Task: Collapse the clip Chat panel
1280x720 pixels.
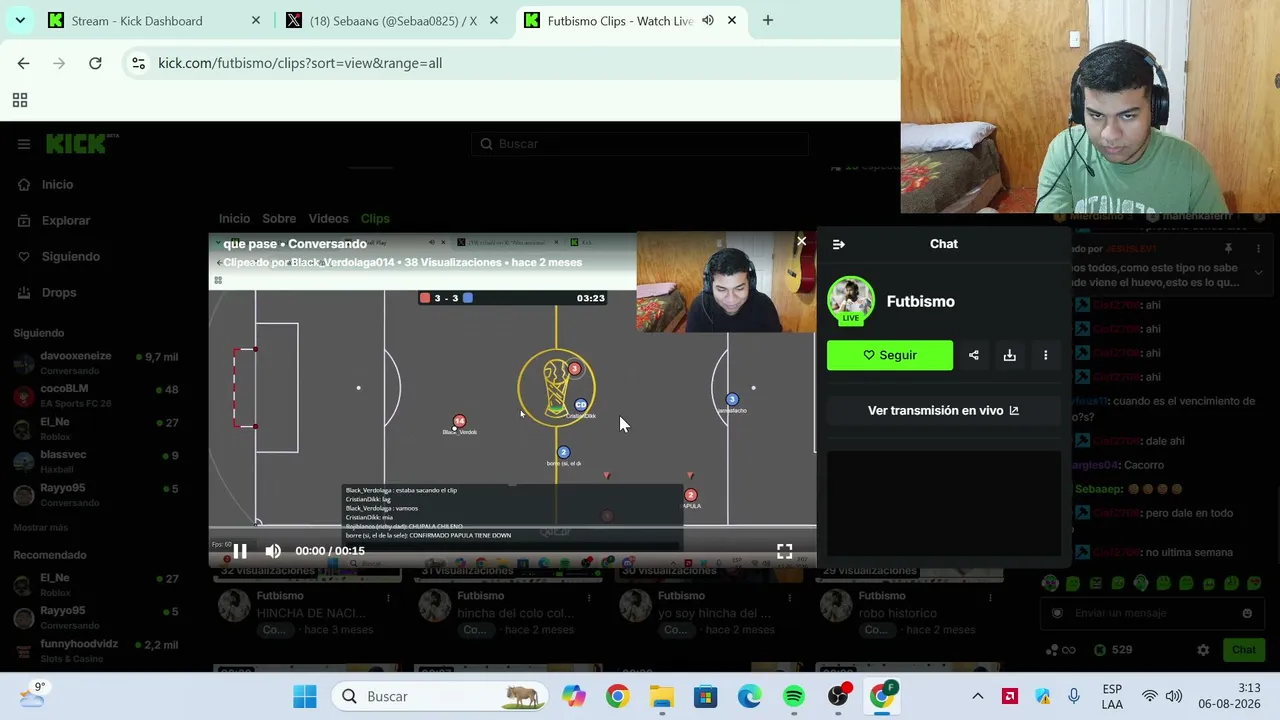Action: 839,244
